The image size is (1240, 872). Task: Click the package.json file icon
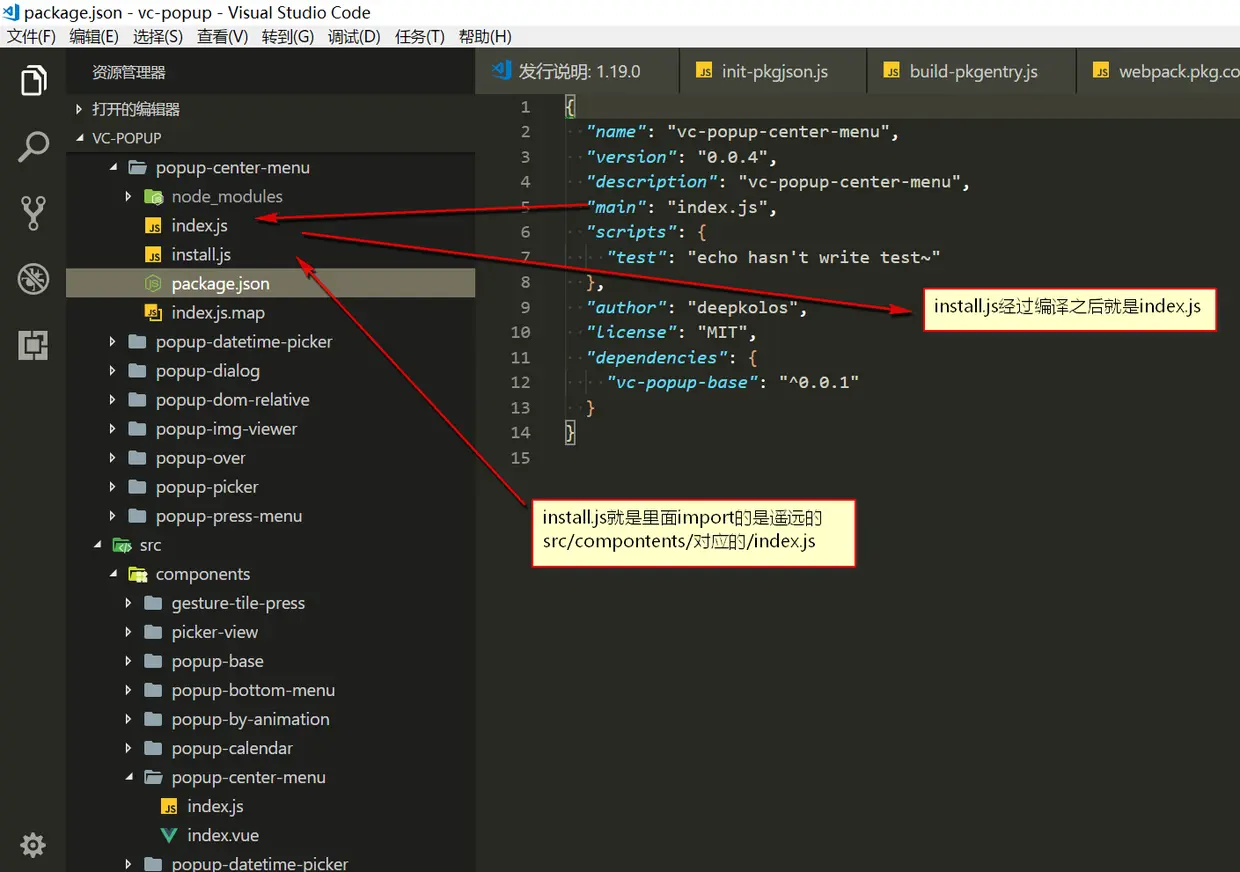coord(153,284)
